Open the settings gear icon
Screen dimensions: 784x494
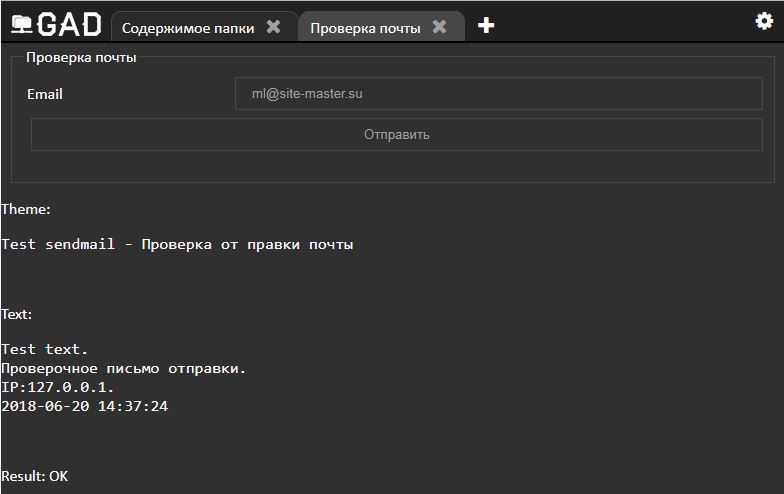pos(764,21)
